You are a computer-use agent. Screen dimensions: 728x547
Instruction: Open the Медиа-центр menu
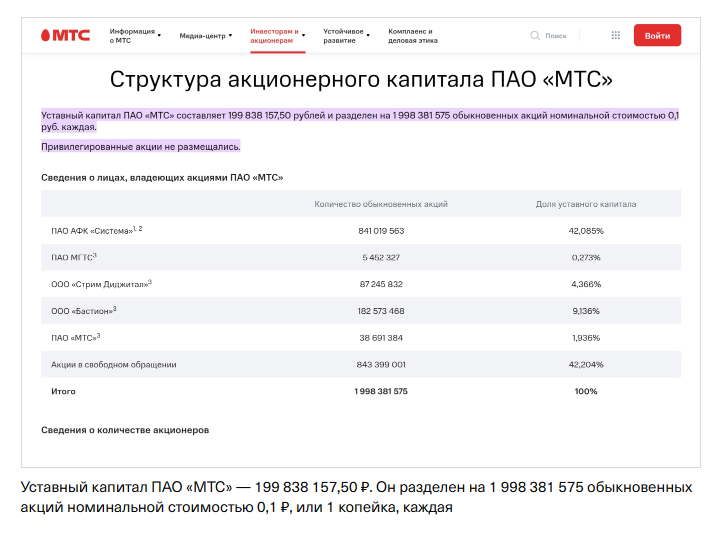click(202, 36)
